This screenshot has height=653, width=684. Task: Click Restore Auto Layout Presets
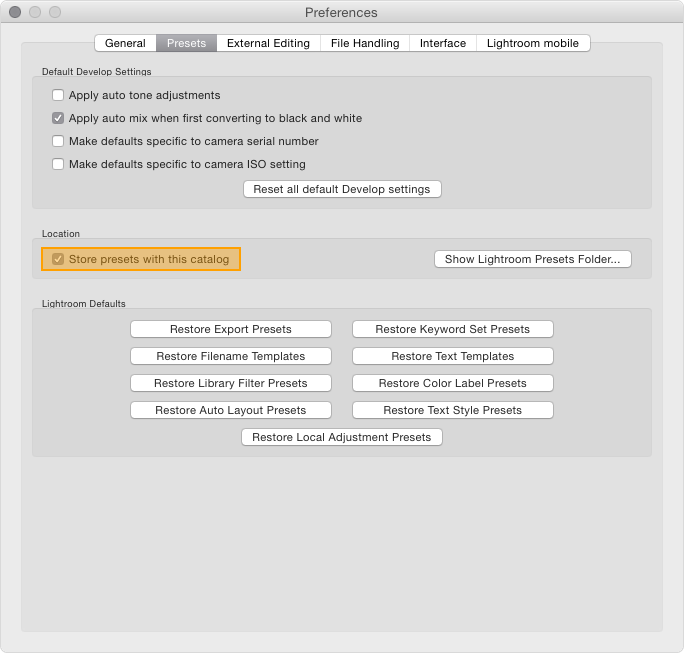pyautogui.click(x=231, y=410)
